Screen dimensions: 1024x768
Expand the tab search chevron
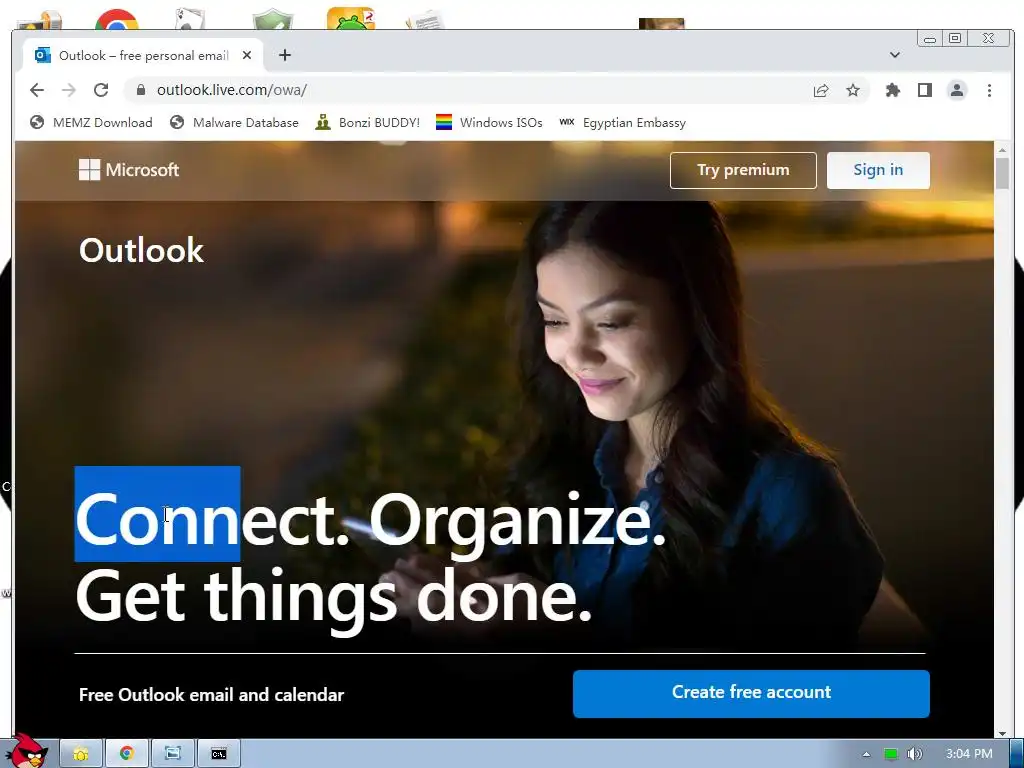coord(895,55)
